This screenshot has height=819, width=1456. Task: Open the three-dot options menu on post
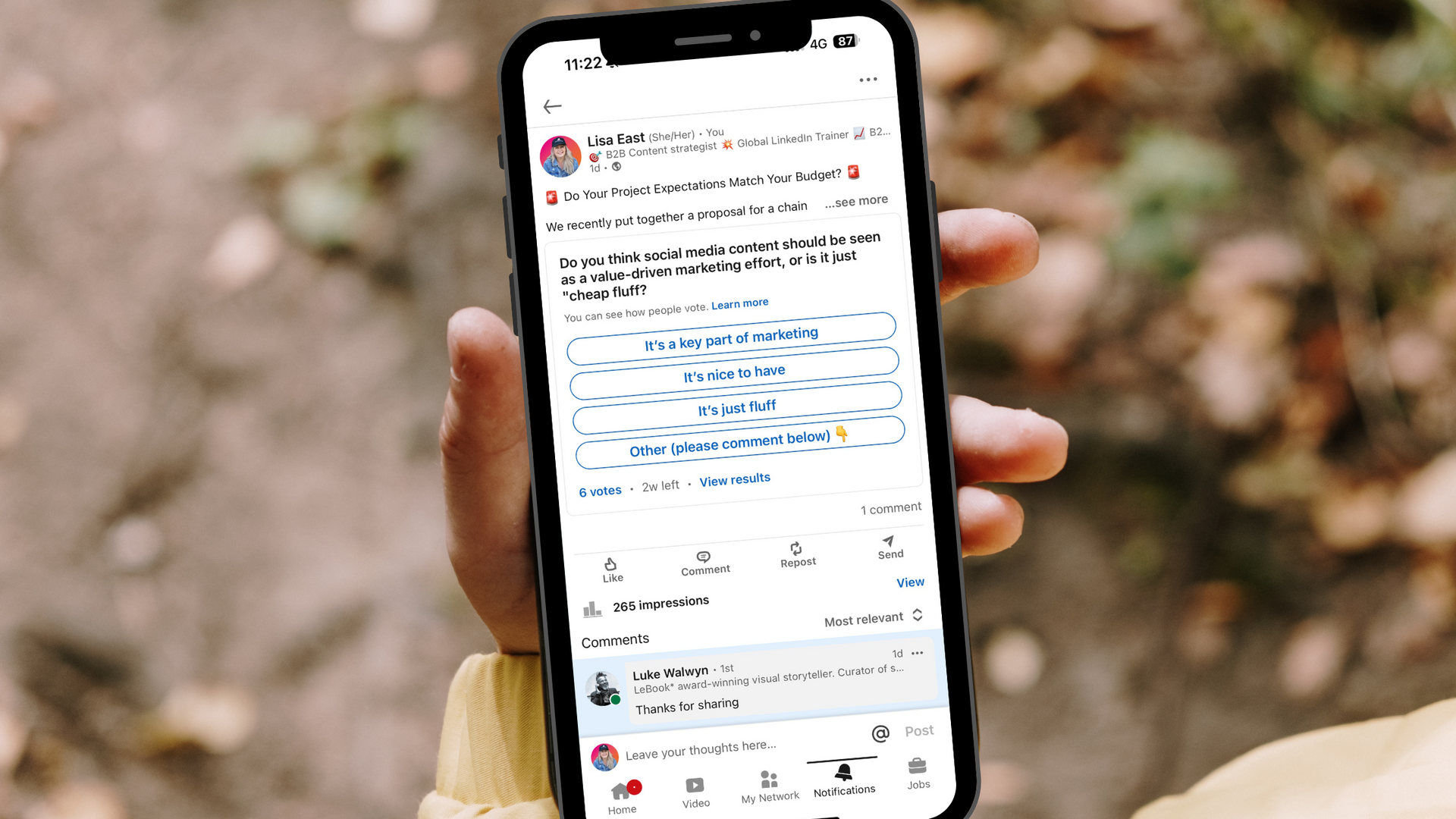click(868, 78)
